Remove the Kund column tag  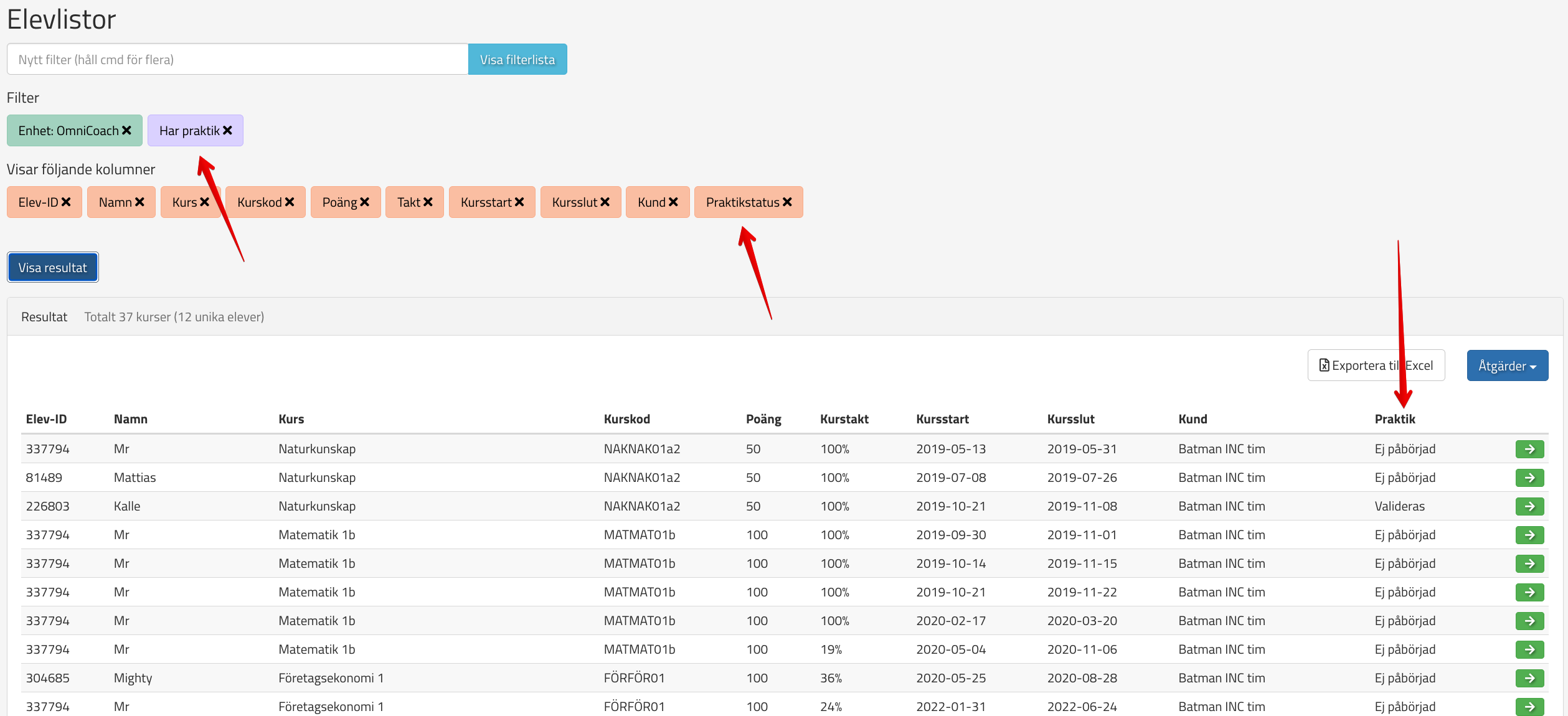673,202
